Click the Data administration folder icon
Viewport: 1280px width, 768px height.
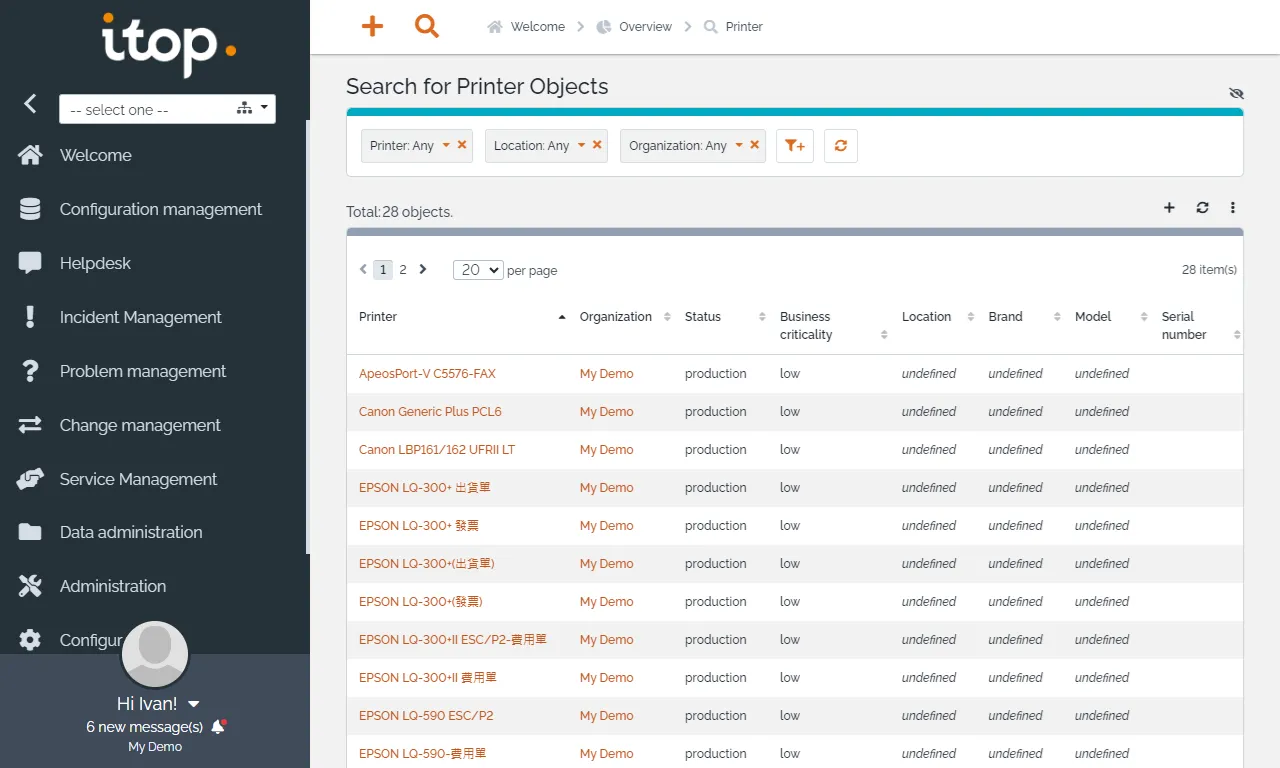coord(30,532)
